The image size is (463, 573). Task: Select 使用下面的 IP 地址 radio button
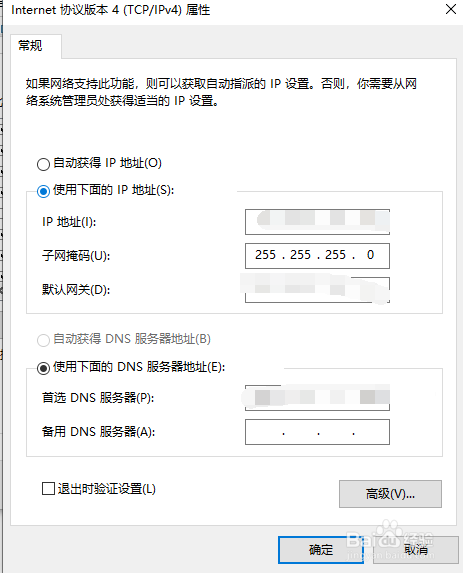point(43,191)
